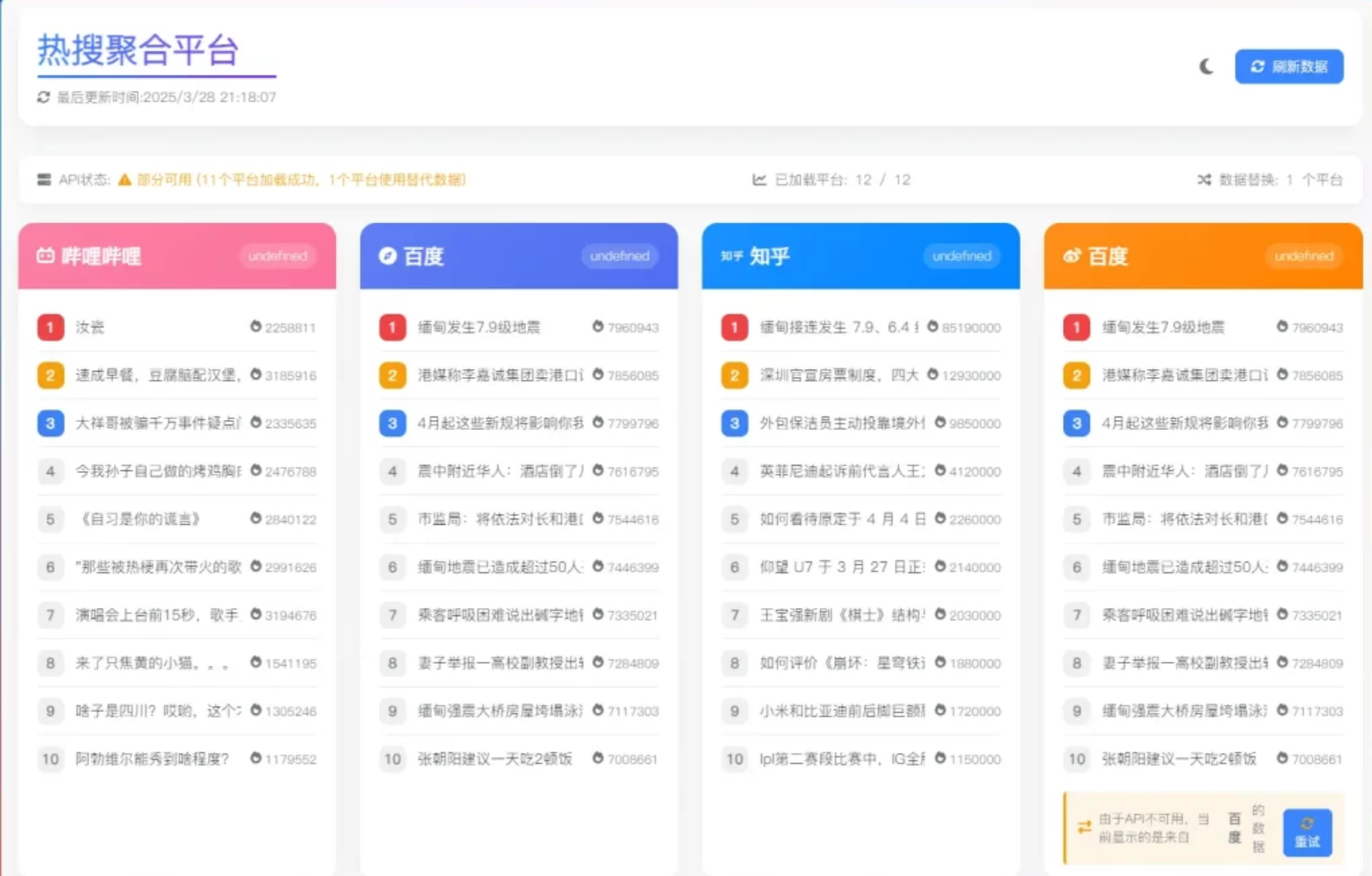Click the undefined badge on orange 百度 card

(1304, 256)
